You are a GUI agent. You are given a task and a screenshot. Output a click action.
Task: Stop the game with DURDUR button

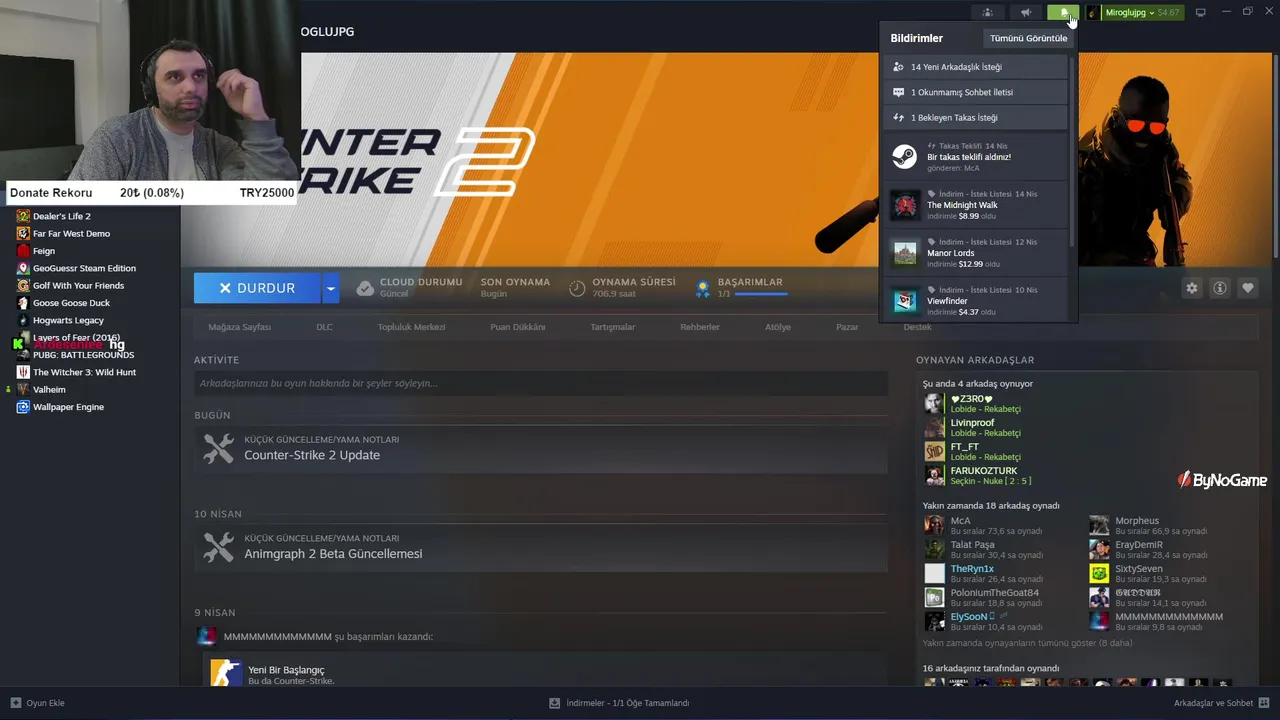coord(257,288)
